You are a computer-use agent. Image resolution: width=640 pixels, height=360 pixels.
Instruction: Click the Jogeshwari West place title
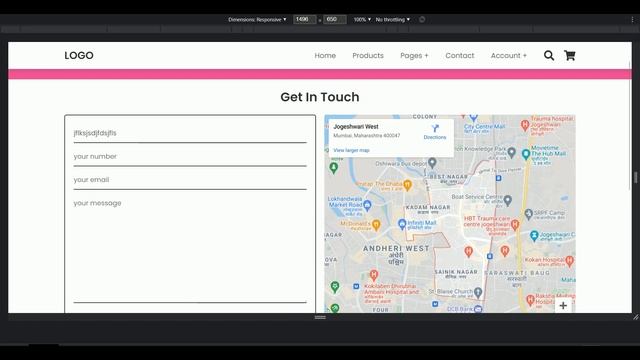(356, 127)
